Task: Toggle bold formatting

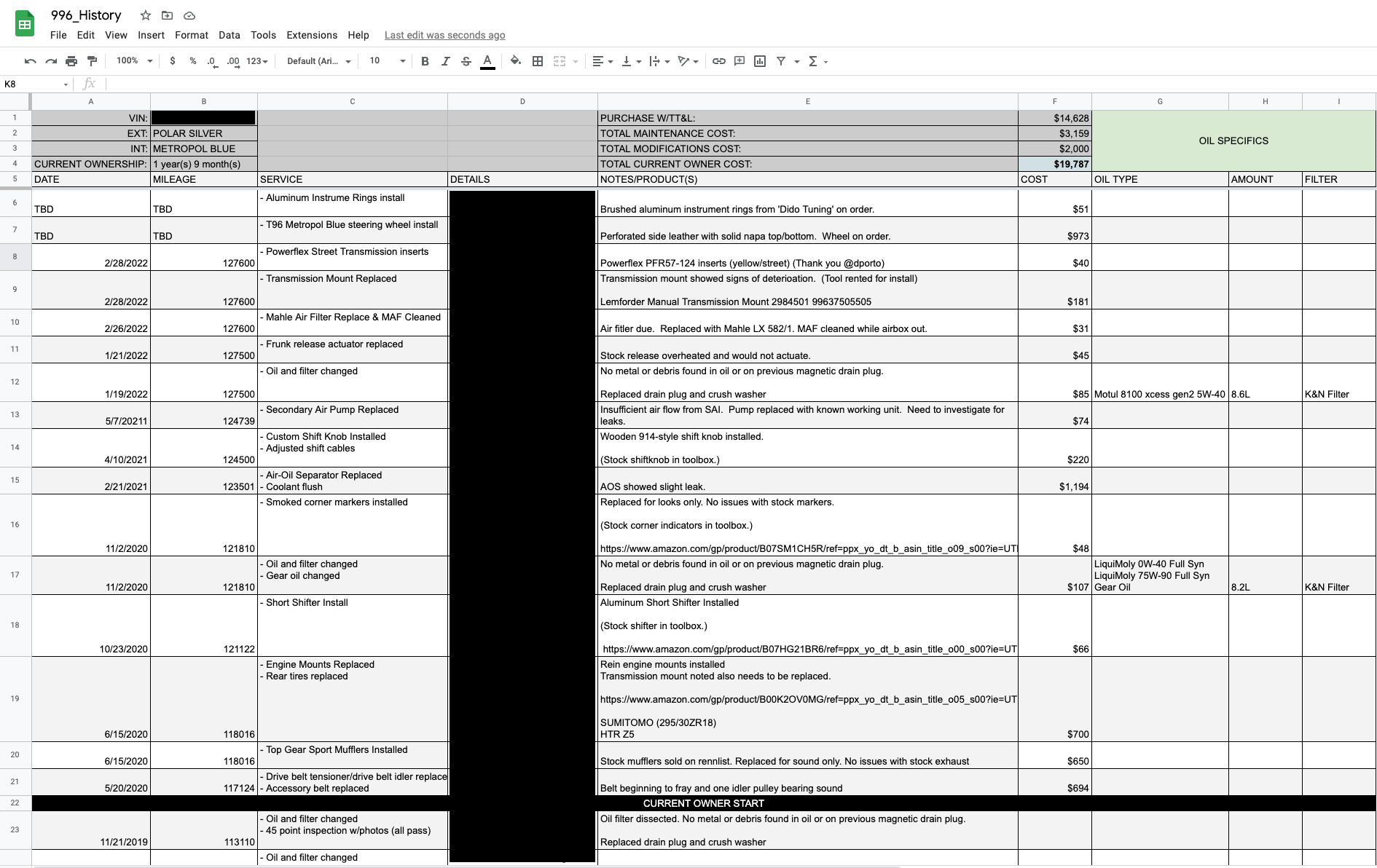Action: coord(425,61)
